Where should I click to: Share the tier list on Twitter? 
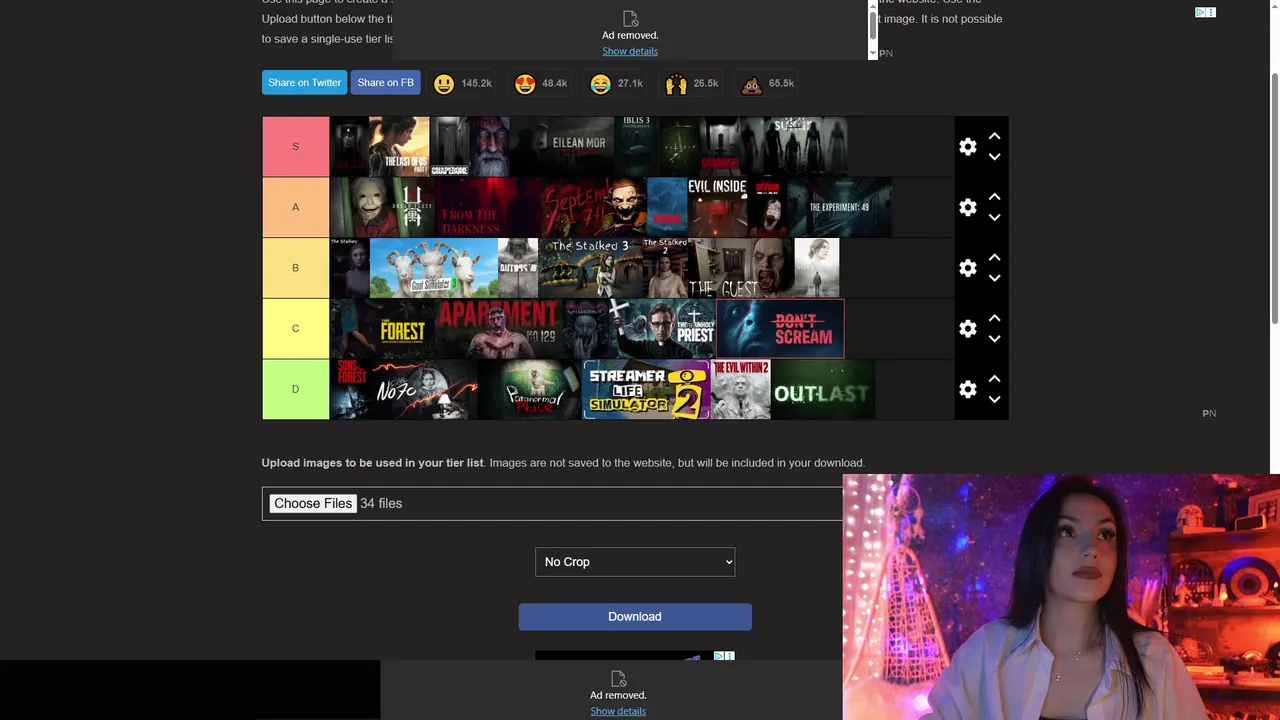[x=304, y=83]
